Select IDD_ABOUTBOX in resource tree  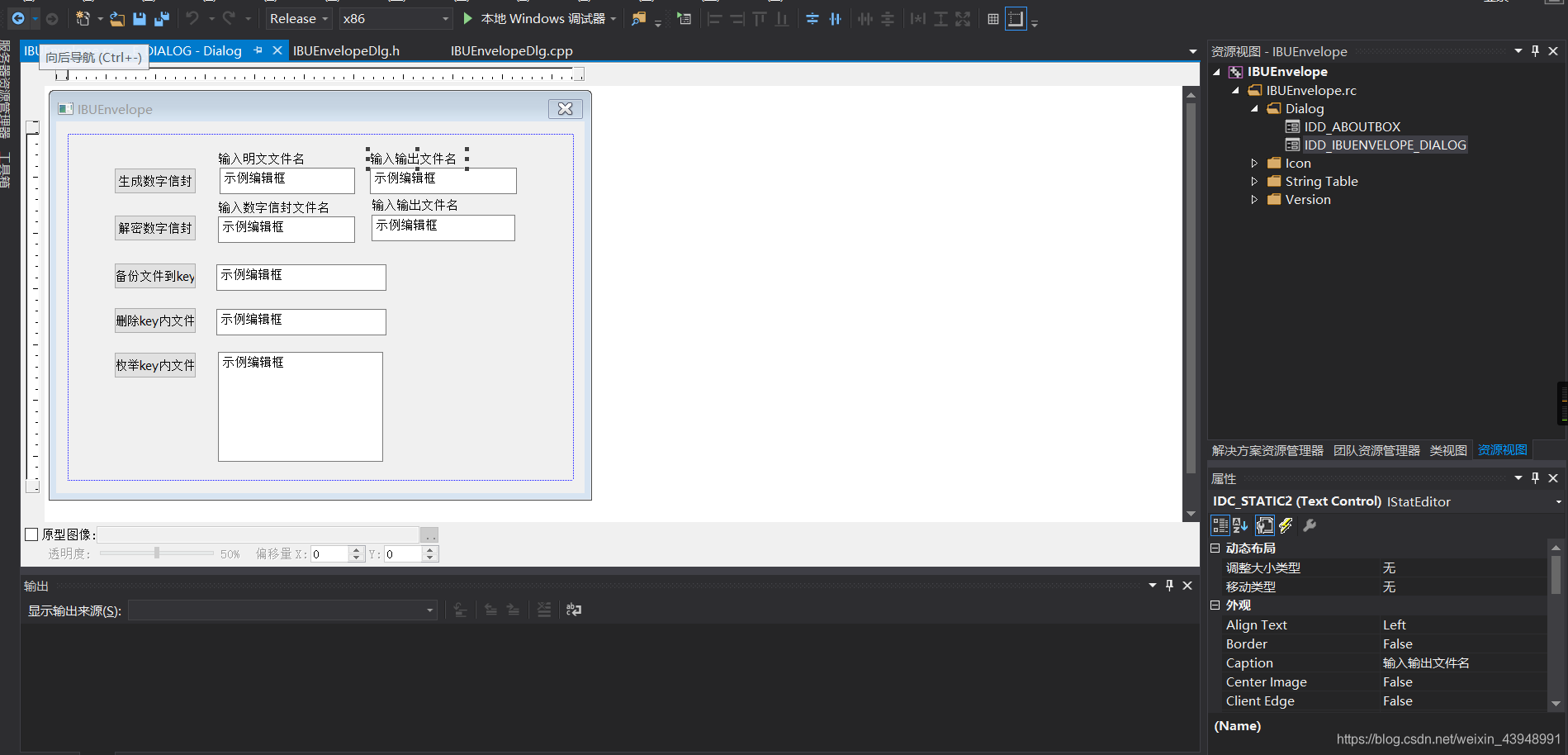click(1352, 126)
